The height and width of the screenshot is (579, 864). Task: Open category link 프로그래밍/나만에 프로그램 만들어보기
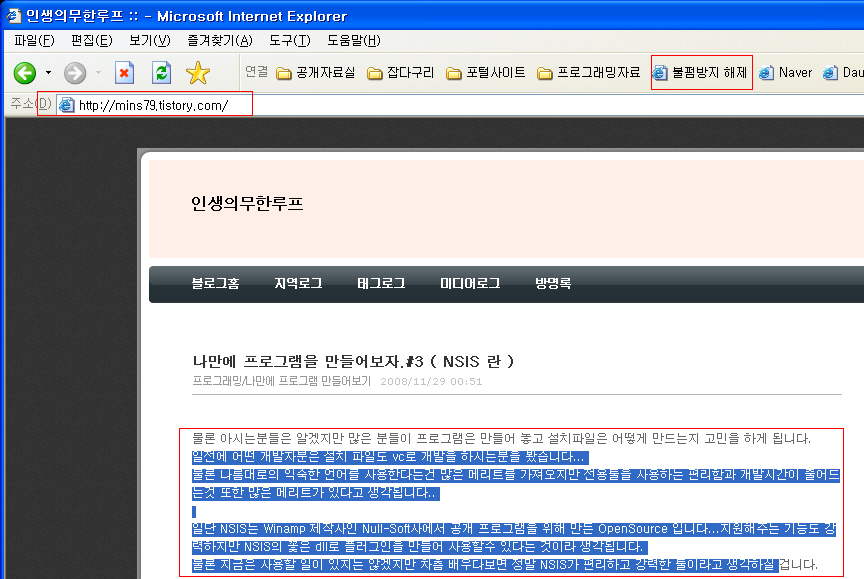point(282,381)
